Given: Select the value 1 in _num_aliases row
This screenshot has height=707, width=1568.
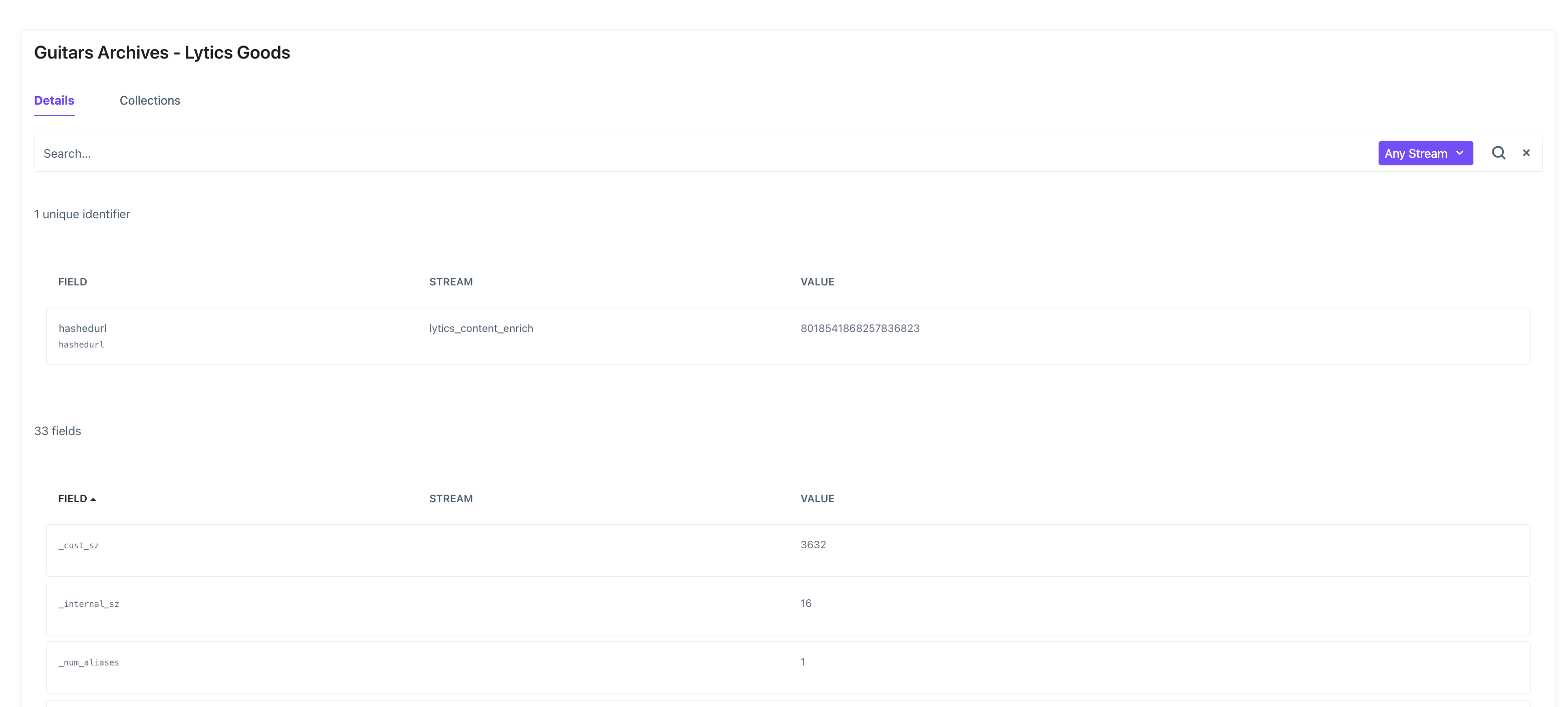Looking at the screenshot, I should coord(803,661).
